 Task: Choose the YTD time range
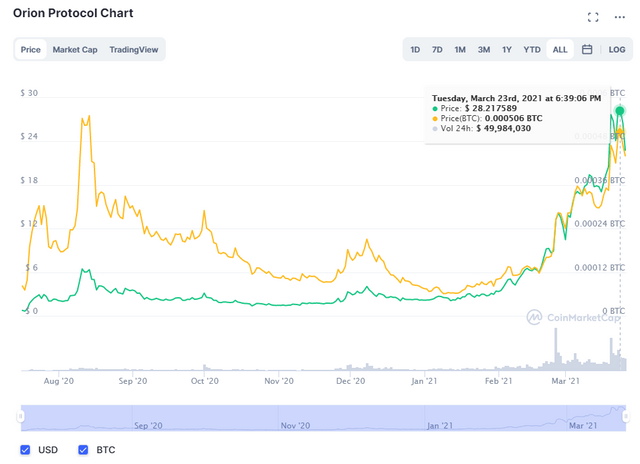(532, 49)
